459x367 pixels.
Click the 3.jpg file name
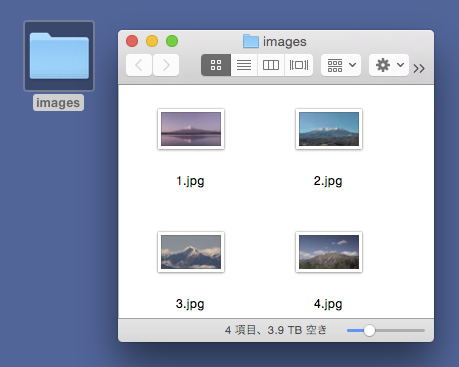[190, 304]
